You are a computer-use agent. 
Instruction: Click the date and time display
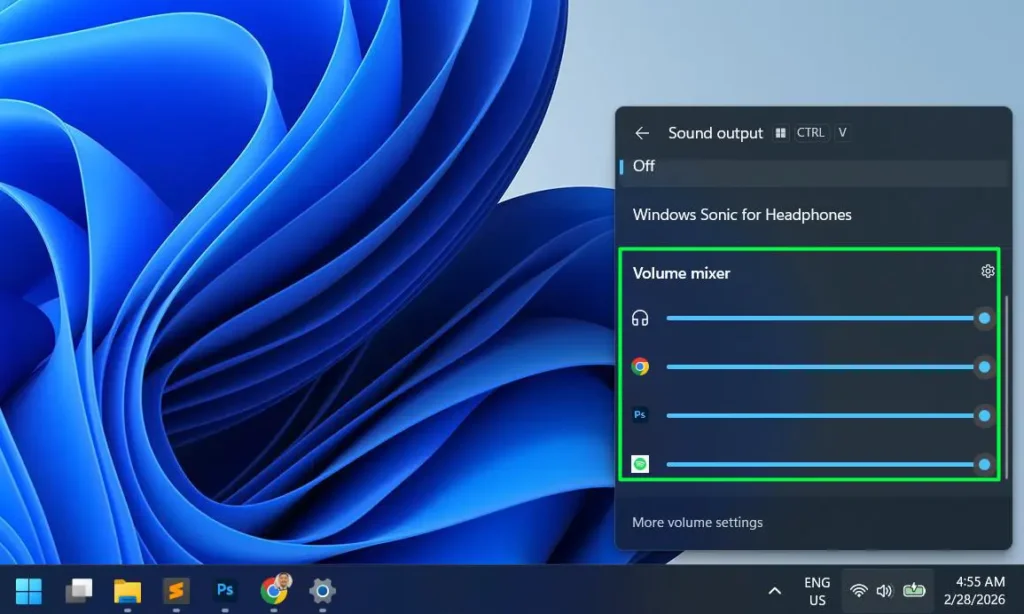click(973, 590)
